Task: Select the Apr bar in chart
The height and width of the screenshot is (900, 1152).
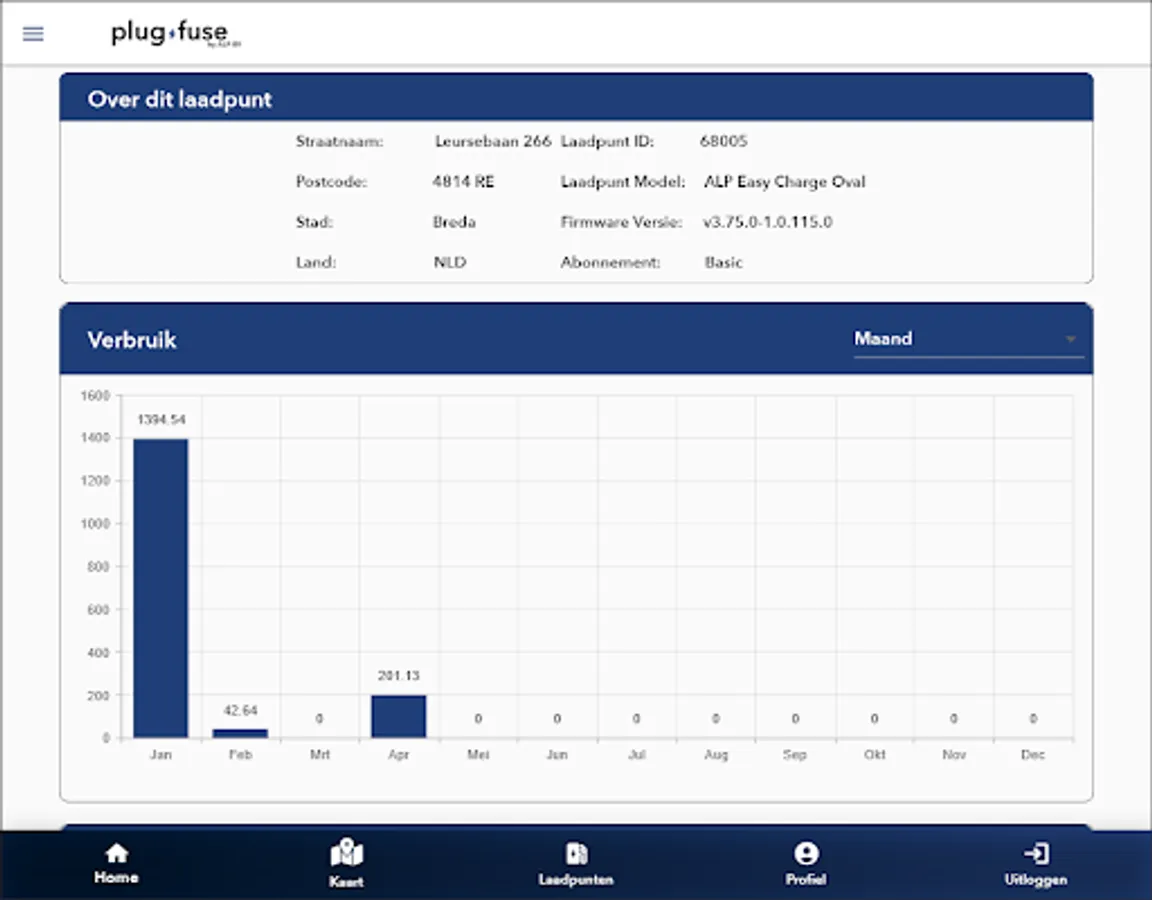Action: [x=398, y=716]
